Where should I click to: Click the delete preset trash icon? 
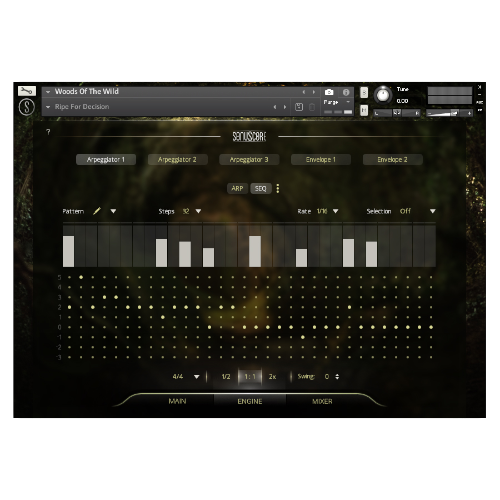312,107
